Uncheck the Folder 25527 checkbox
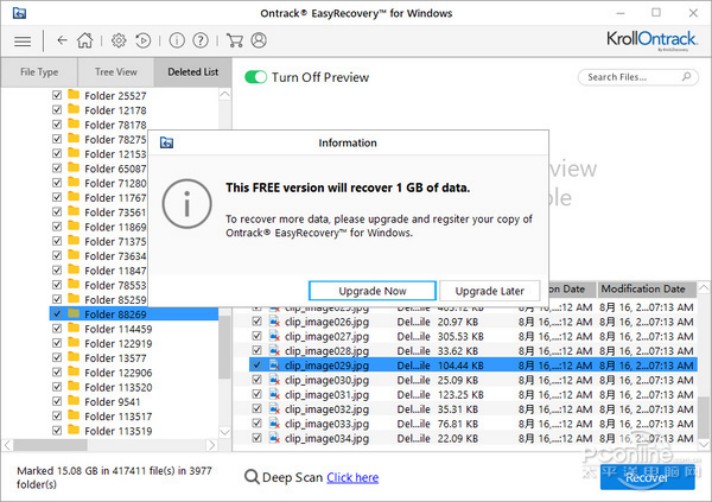Screen dimensions: 712x502 57,95
